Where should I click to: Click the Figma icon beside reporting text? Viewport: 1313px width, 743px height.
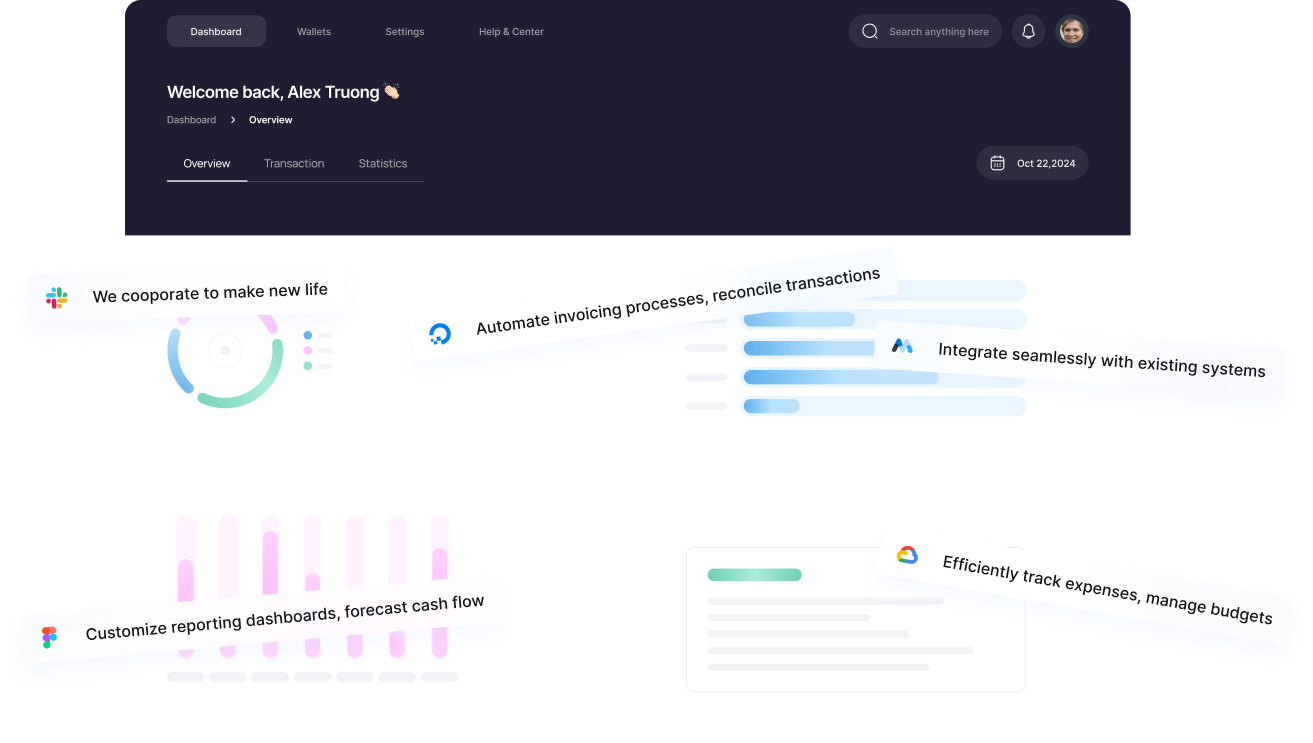48,636
